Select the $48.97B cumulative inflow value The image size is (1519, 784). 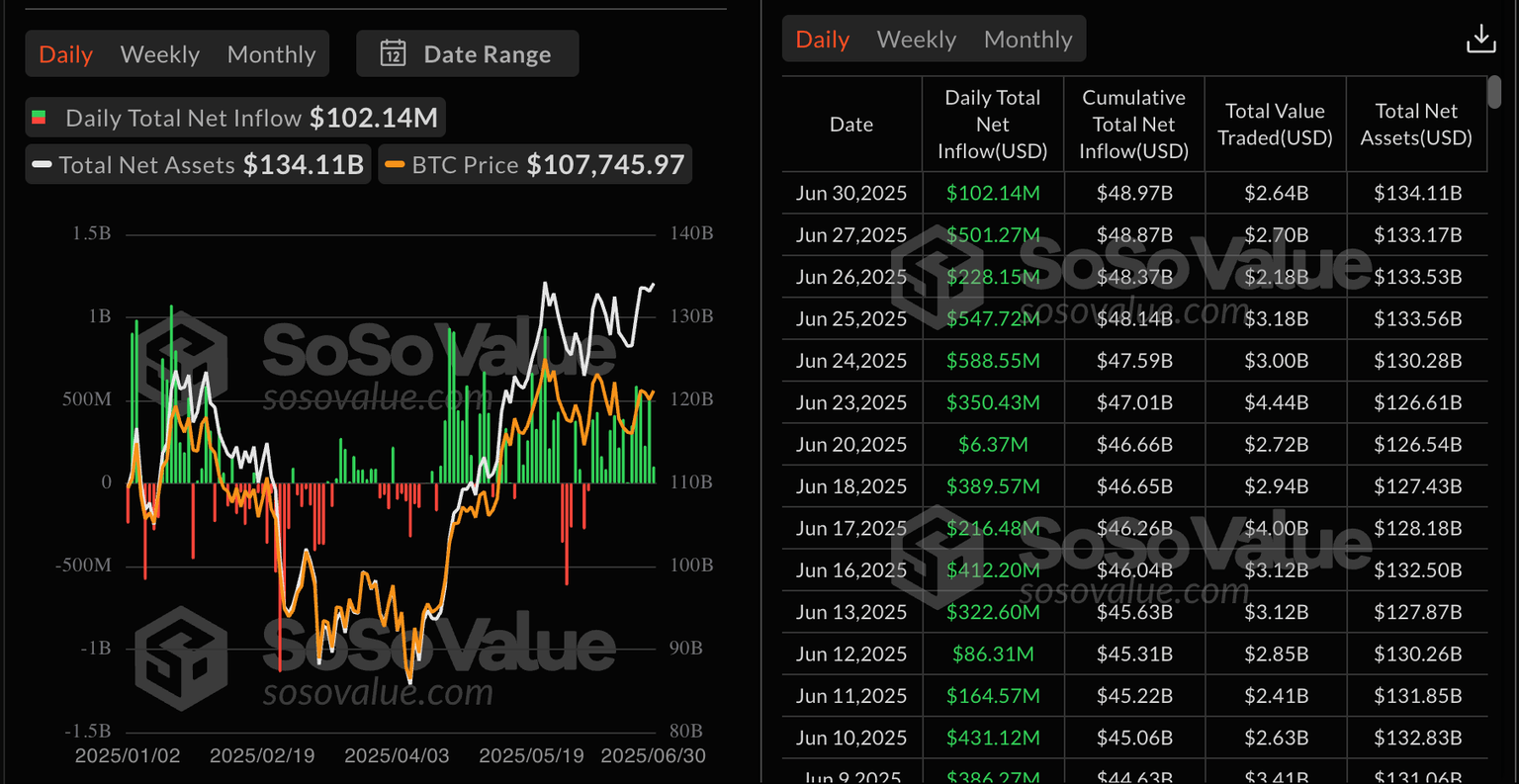[x=1134, y=193]
